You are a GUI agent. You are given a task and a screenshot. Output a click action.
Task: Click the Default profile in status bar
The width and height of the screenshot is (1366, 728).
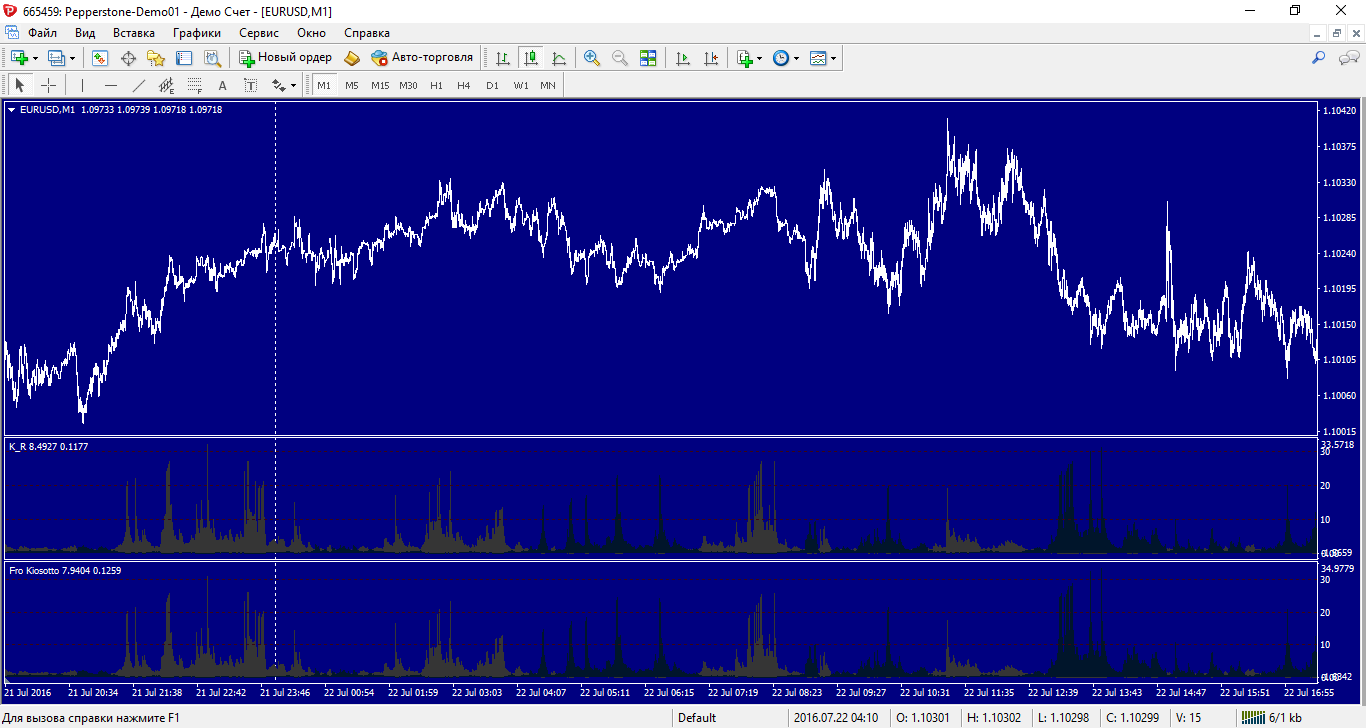697,717
